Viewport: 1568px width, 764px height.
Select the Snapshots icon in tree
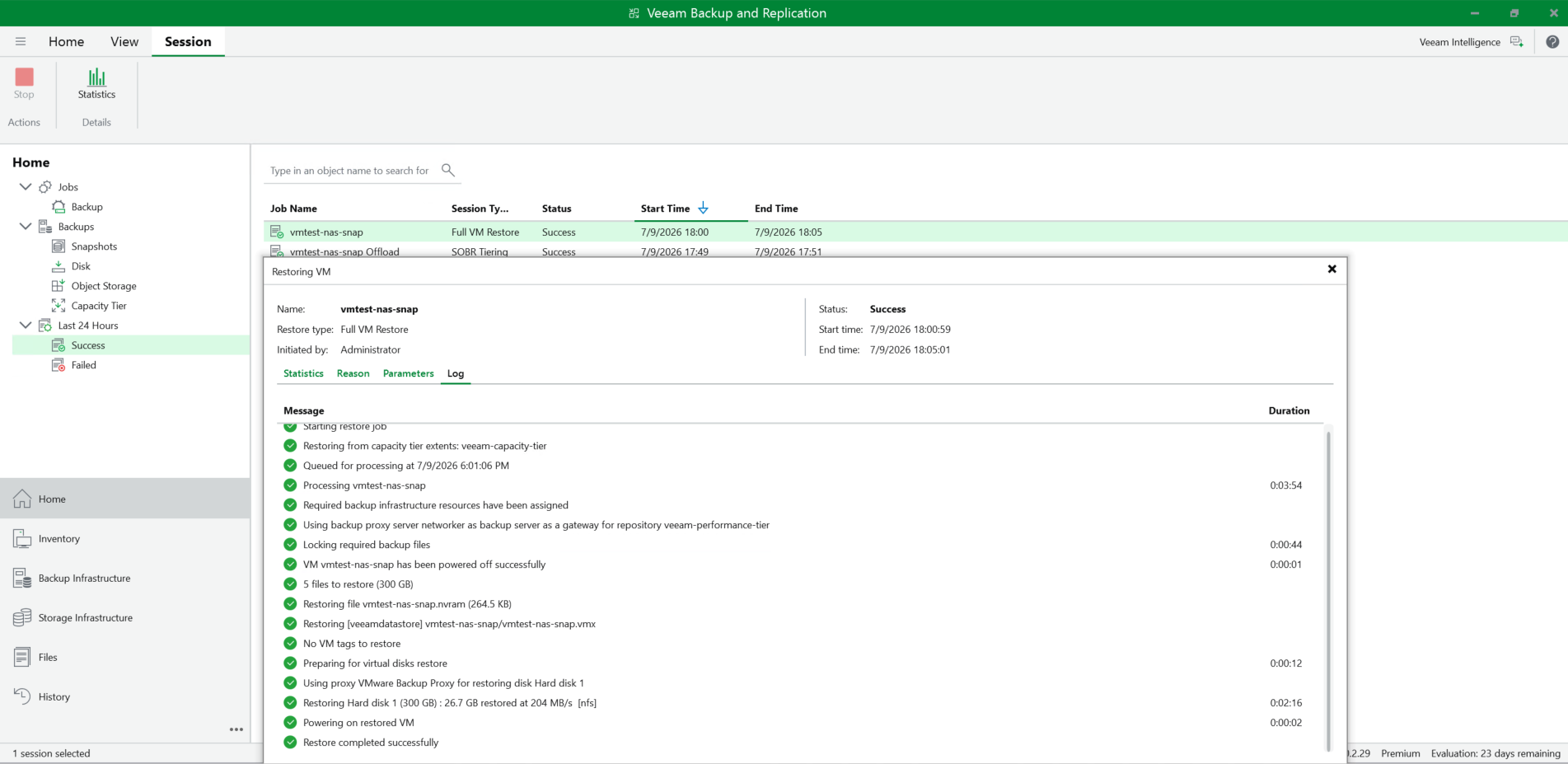[59, 246]
